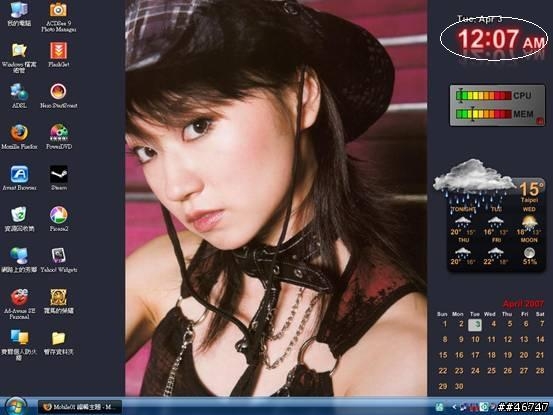Launch PowerDVD player

coord(59,136)
